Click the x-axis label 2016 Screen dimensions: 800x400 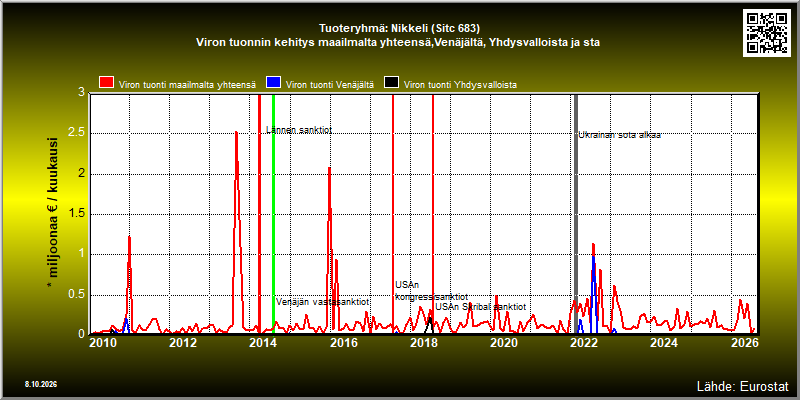click(x=343, y=342)
